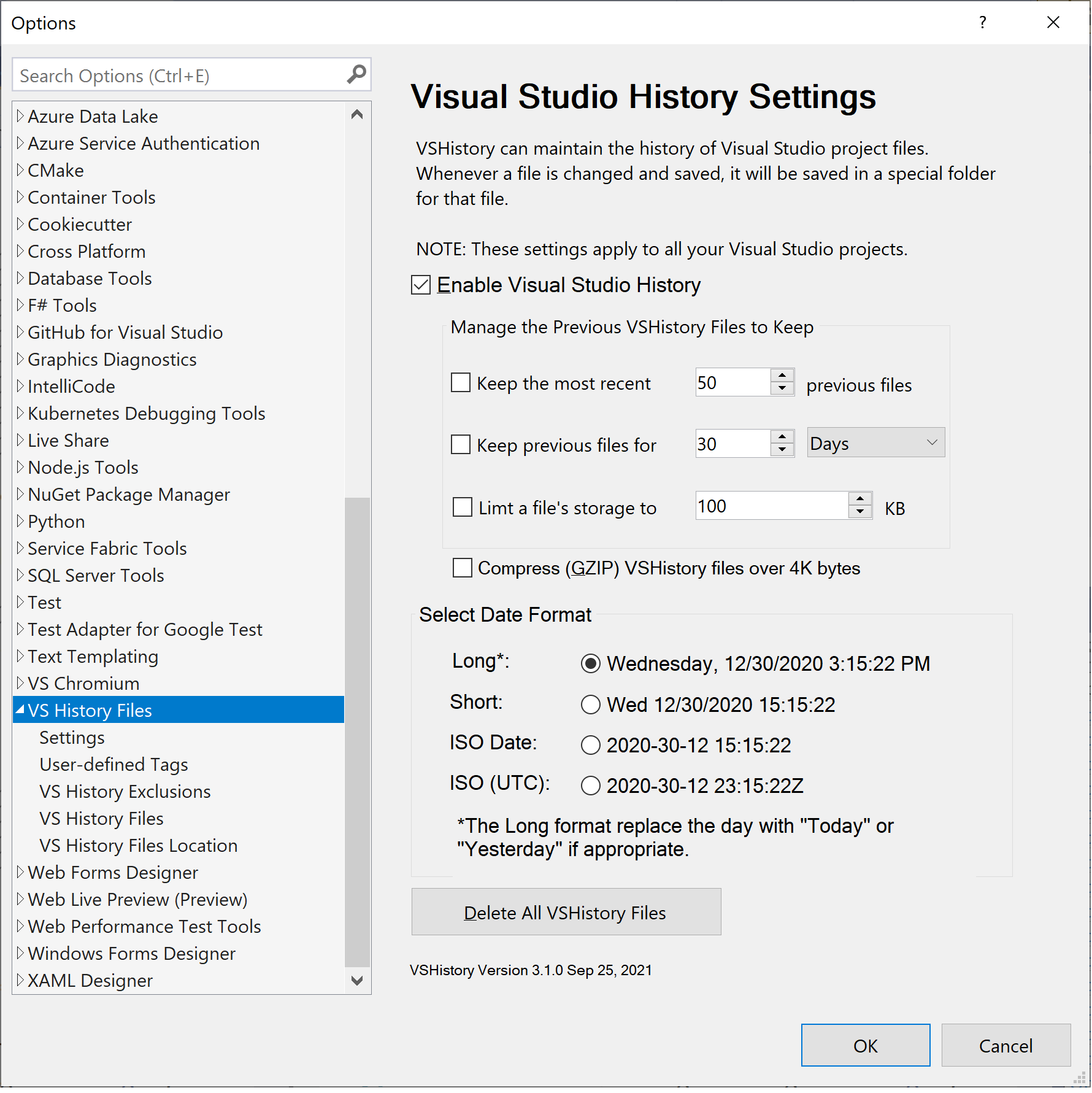Decrease the most recent files count

pyautogui.click(x=782, y=389)
